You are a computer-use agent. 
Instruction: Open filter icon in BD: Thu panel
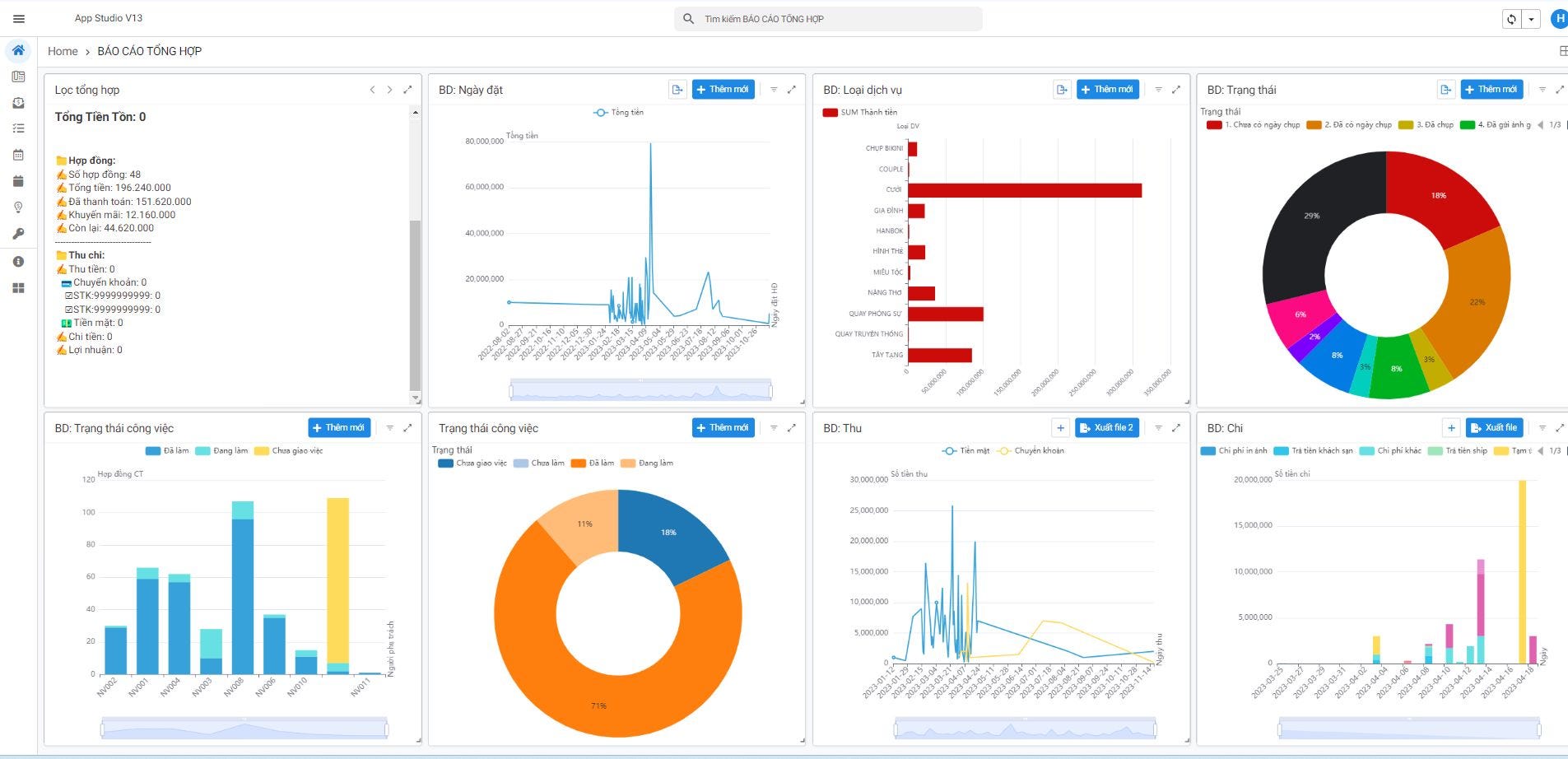1158,428
